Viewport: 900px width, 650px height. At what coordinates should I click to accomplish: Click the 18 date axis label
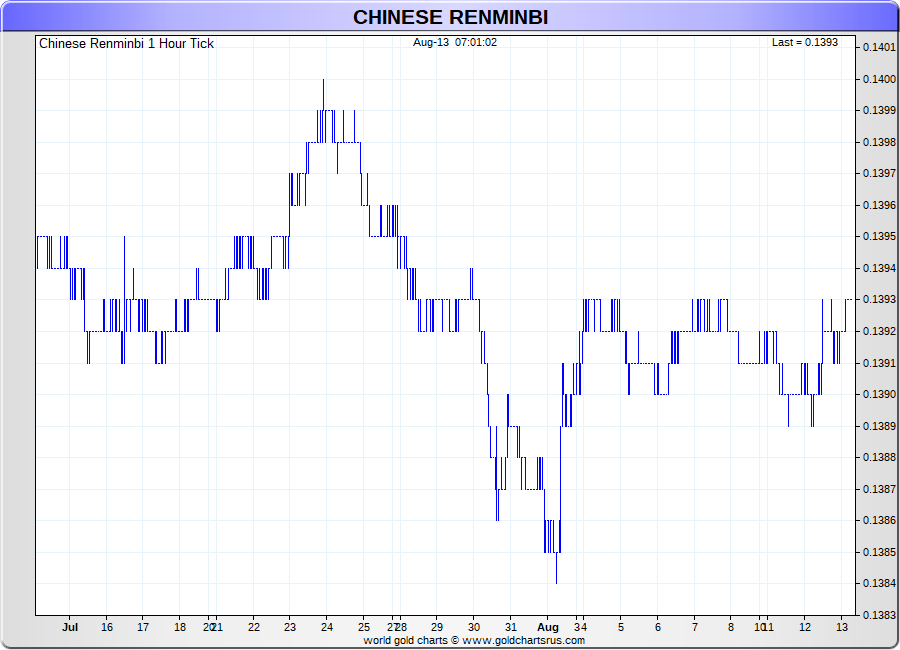180,627
